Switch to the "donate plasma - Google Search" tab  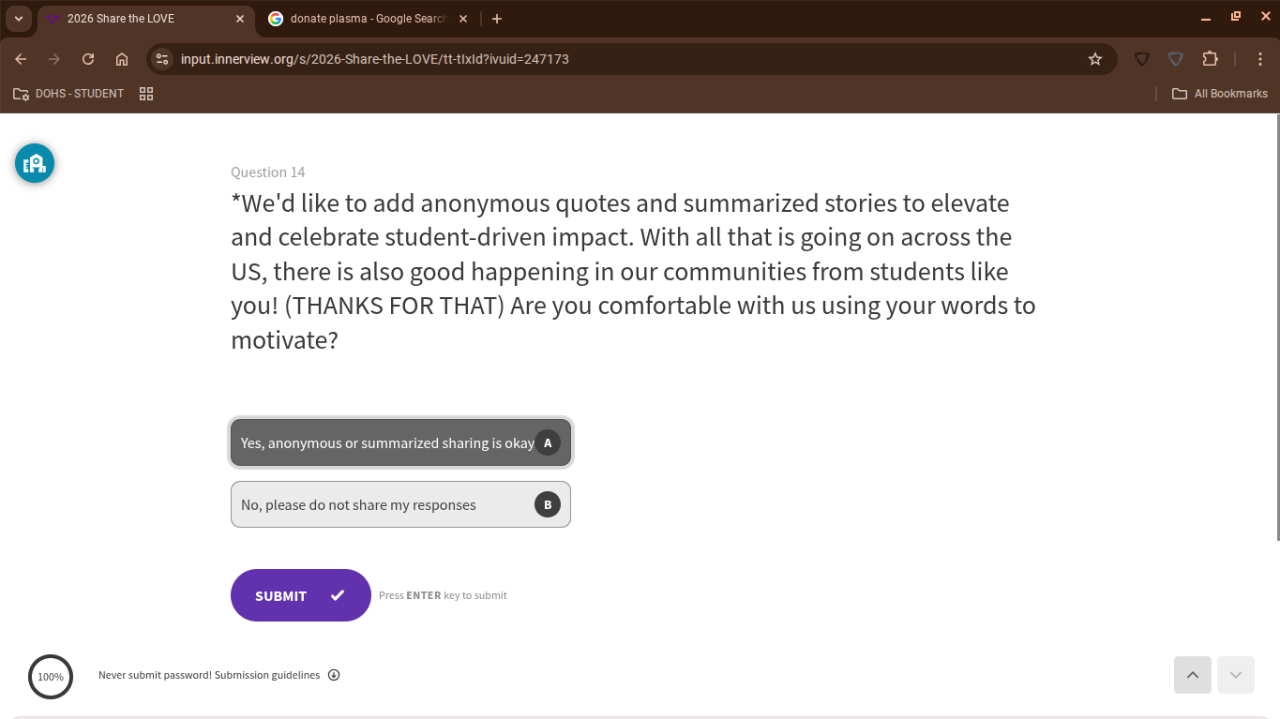click(366, 19)
